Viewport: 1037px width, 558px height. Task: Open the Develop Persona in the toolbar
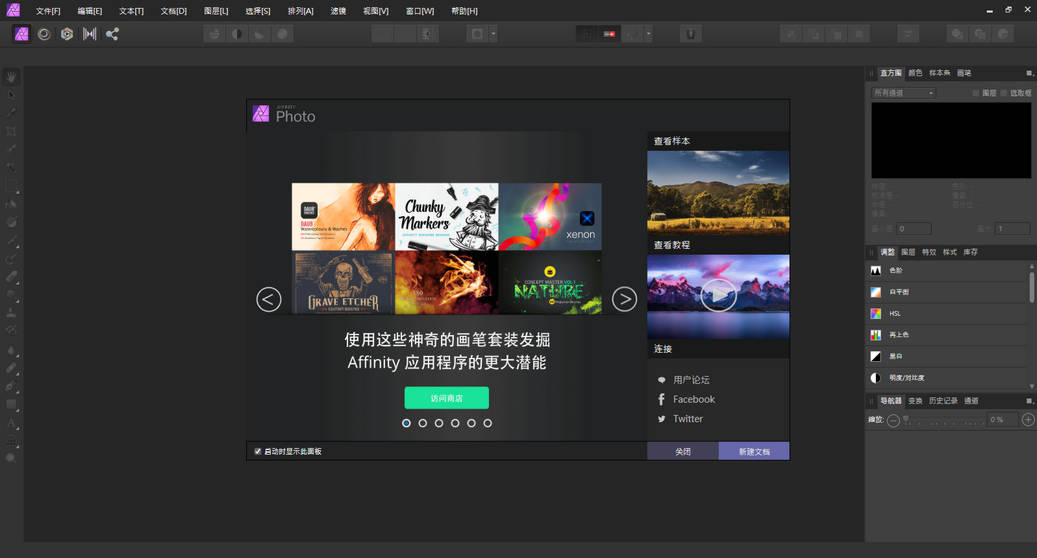click(x=67, y=34)
